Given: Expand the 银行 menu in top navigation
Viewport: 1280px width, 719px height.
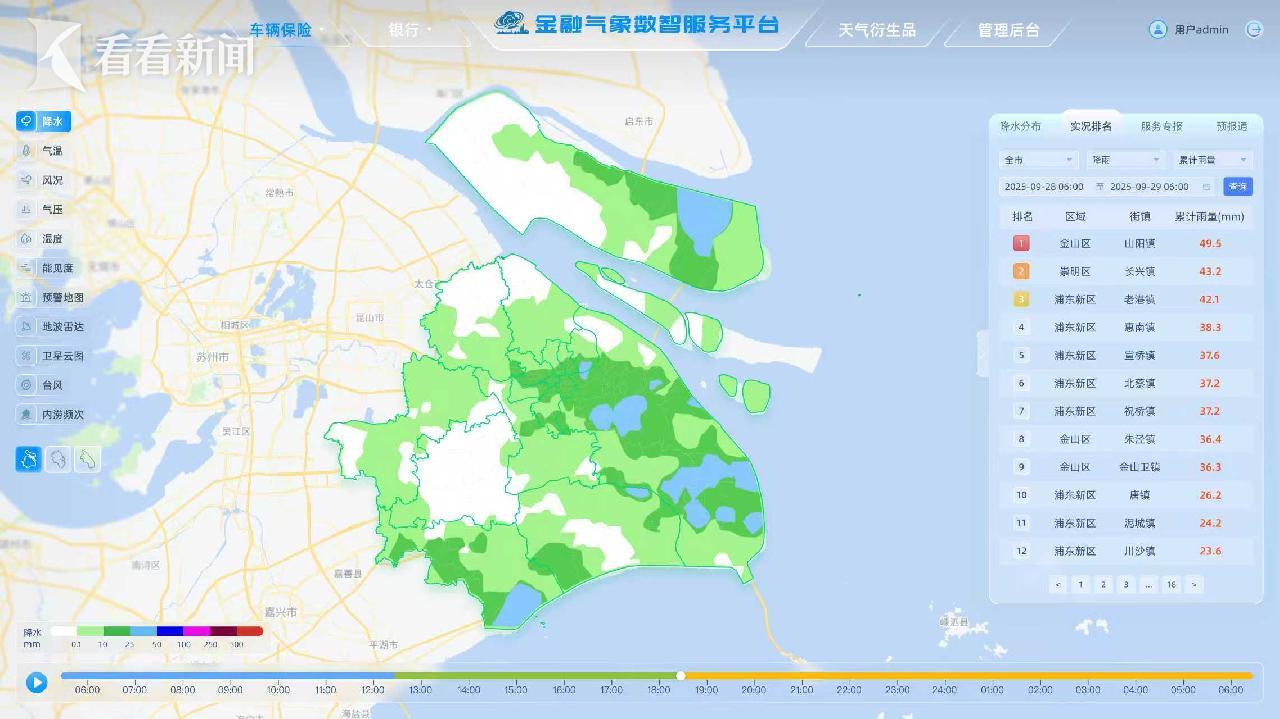Looking at the screenshot, I should [x=410, y=30].
